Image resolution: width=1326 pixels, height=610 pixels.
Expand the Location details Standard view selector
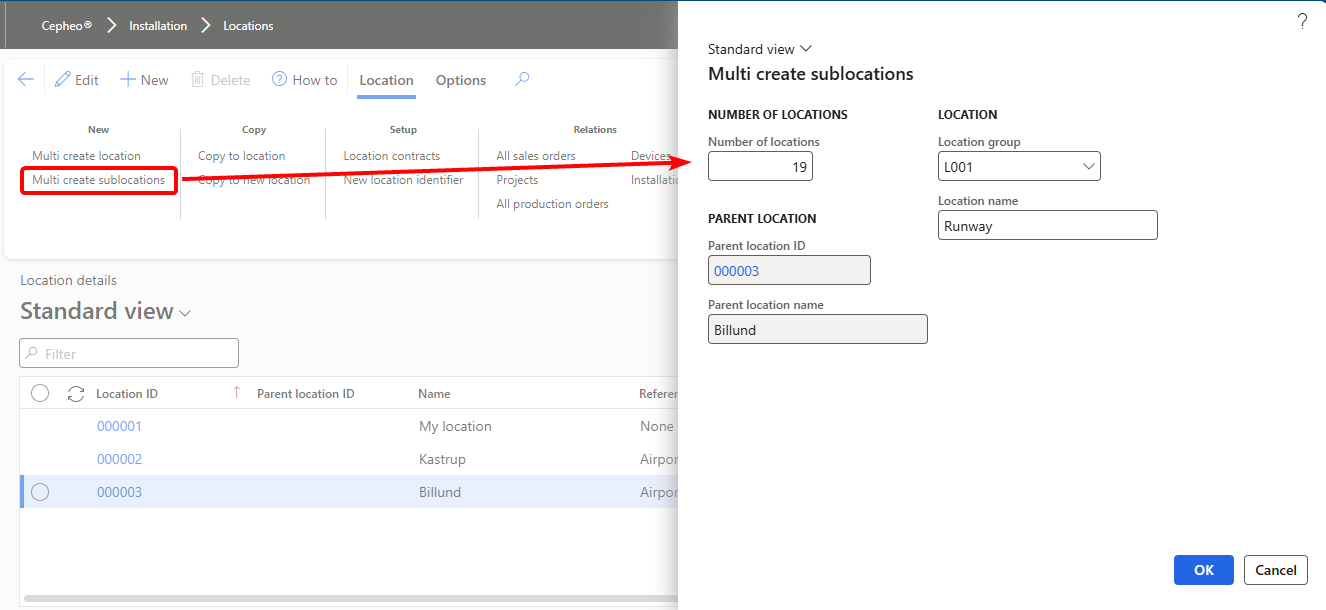click(185, 313)
